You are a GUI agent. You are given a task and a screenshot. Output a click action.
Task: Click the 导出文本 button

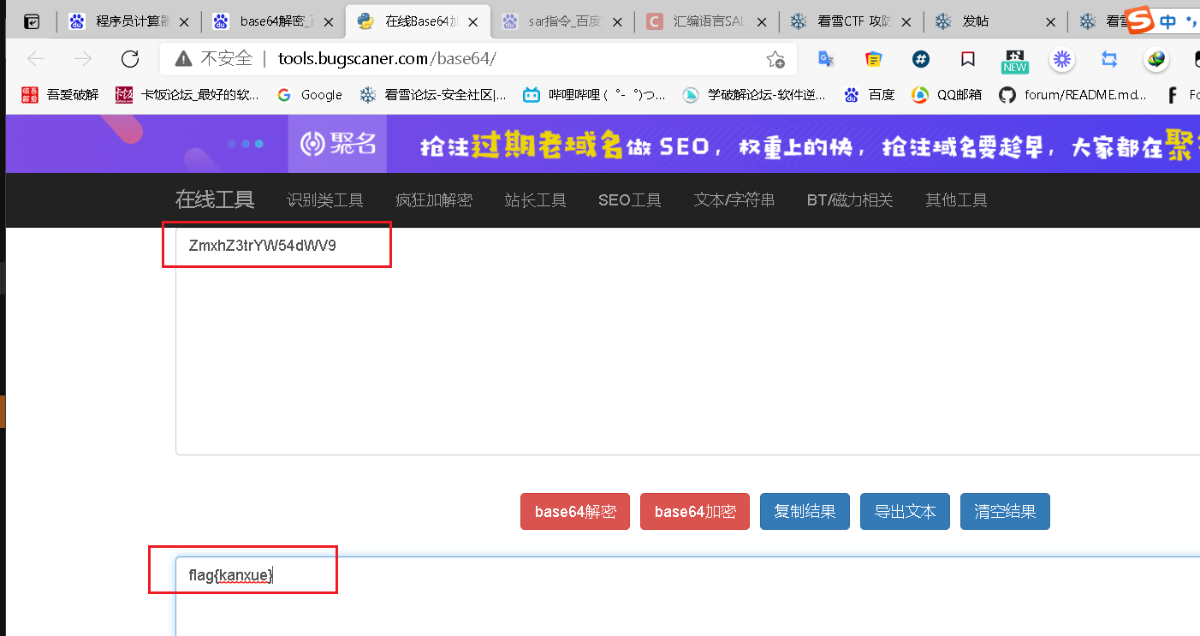pyautogui.click(x=905, y=511)
